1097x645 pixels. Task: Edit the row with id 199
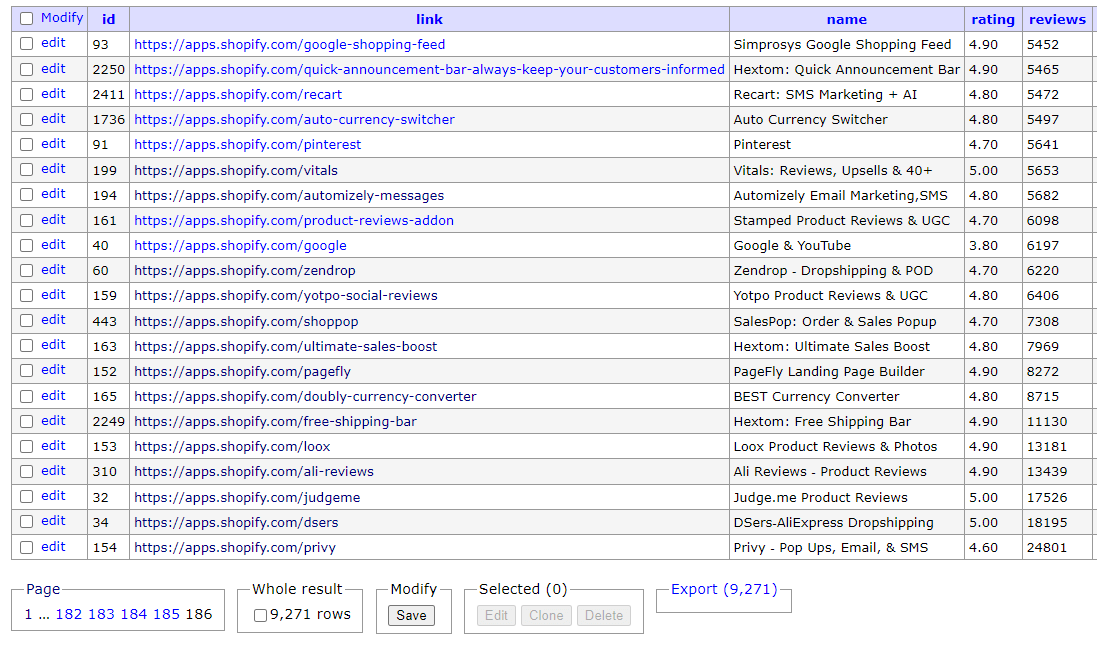pos(53,169)
